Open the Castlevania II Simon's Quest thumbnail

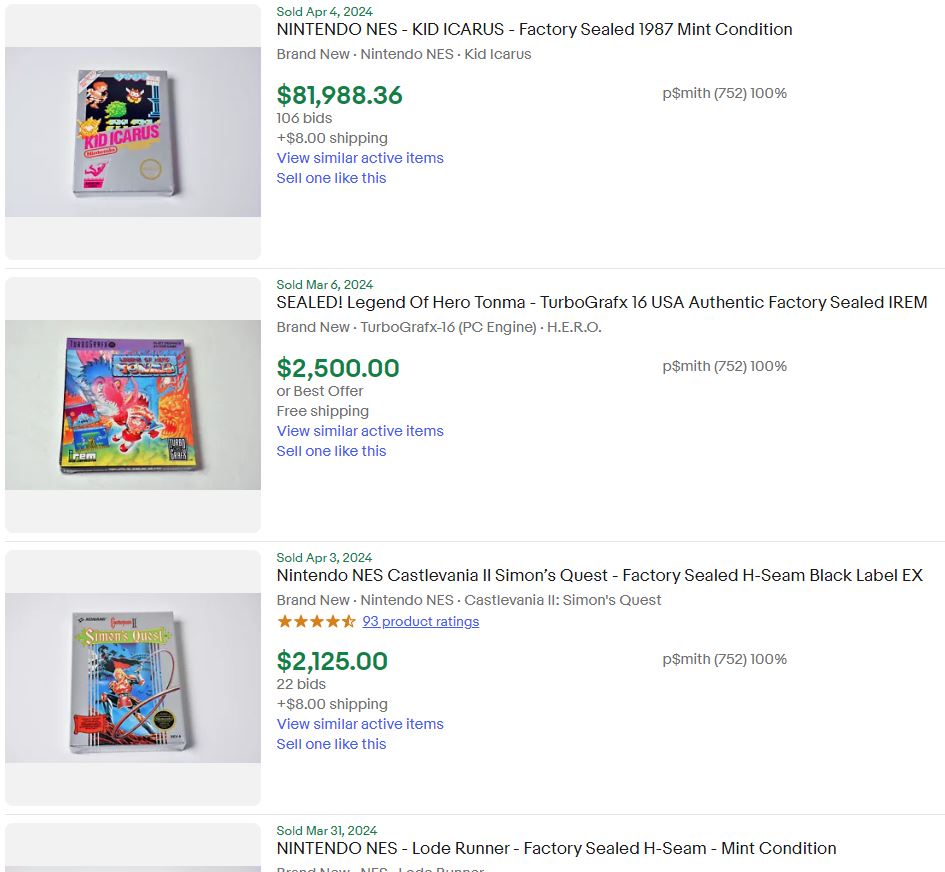coord(133,678)
